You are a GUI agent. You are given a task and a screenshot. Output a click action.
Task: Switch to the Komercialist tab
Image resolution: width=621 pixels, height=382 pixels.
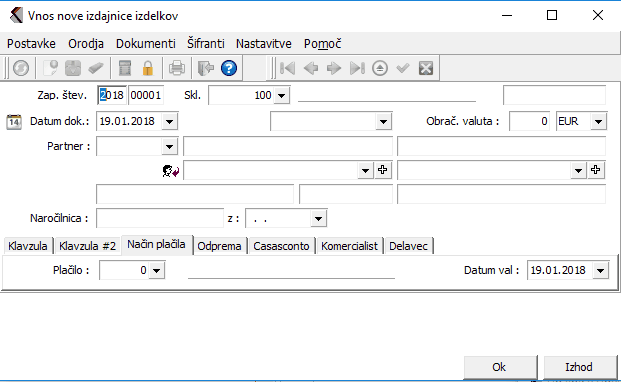coord(349,246)
